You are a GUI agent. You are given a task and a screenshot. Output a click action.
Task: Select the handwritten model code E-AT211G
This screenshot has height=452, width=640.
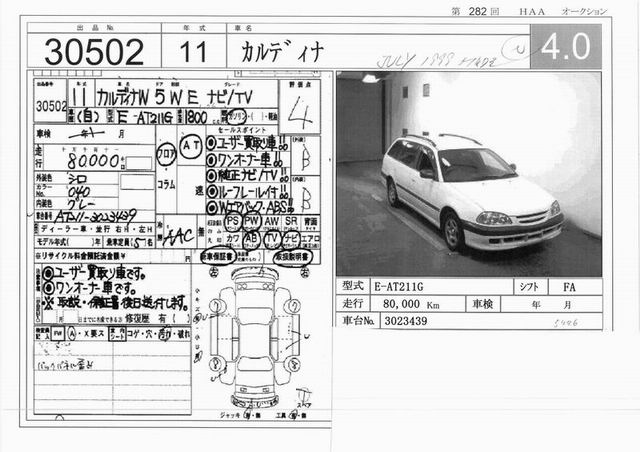tap(145, 117)
